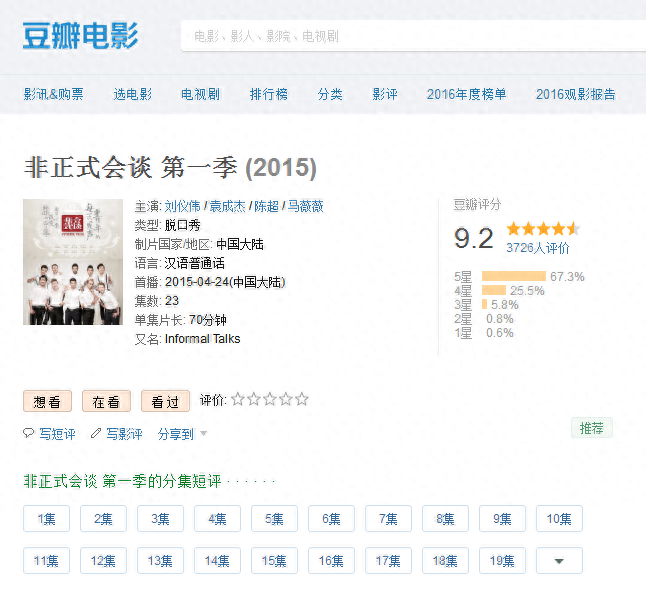The image size is (646, 592).
Task: Expand the 分享到 dropdown
Action: 182,434
